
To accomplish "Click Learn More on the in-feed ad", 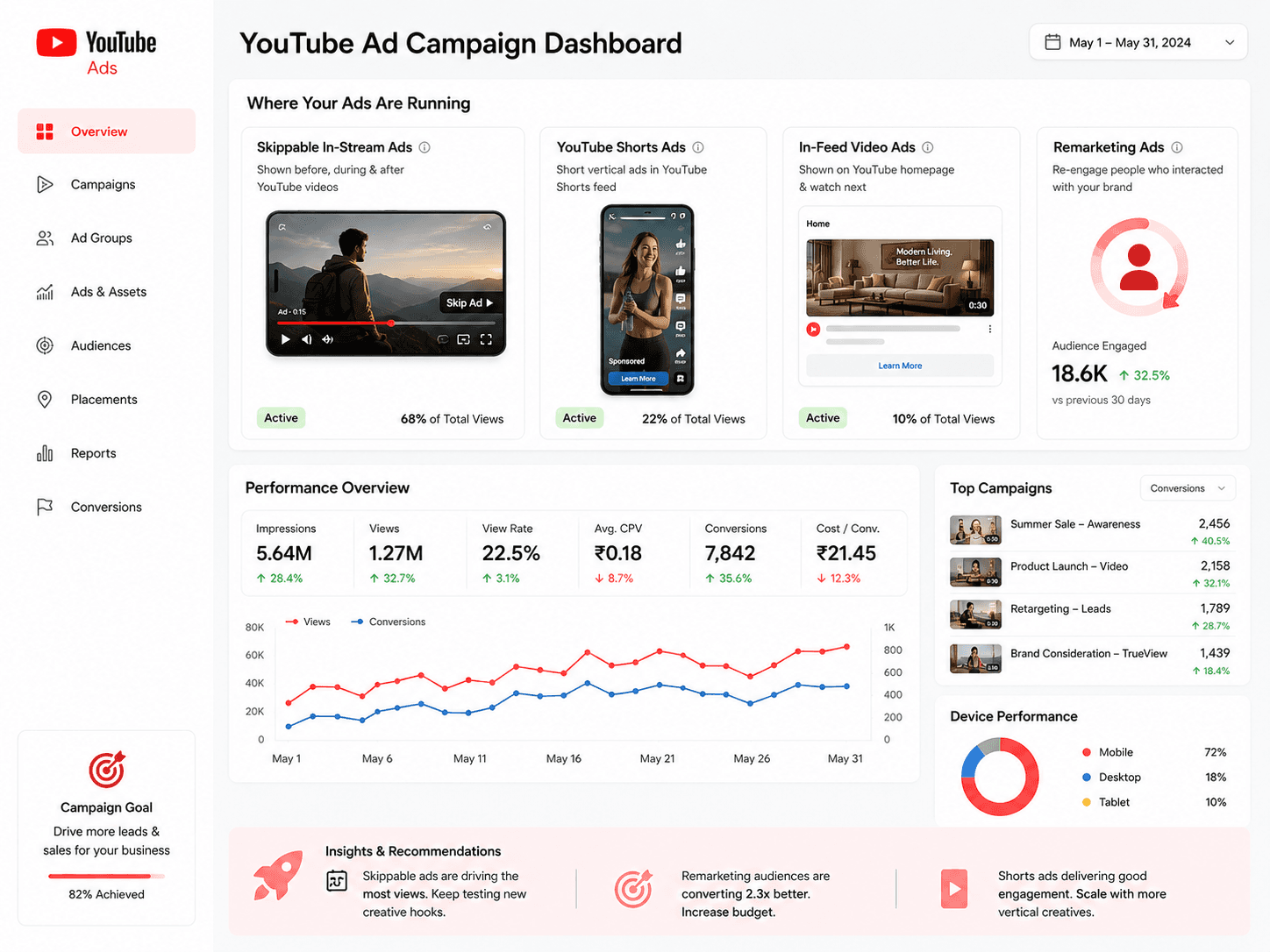I will coord(900,366).
